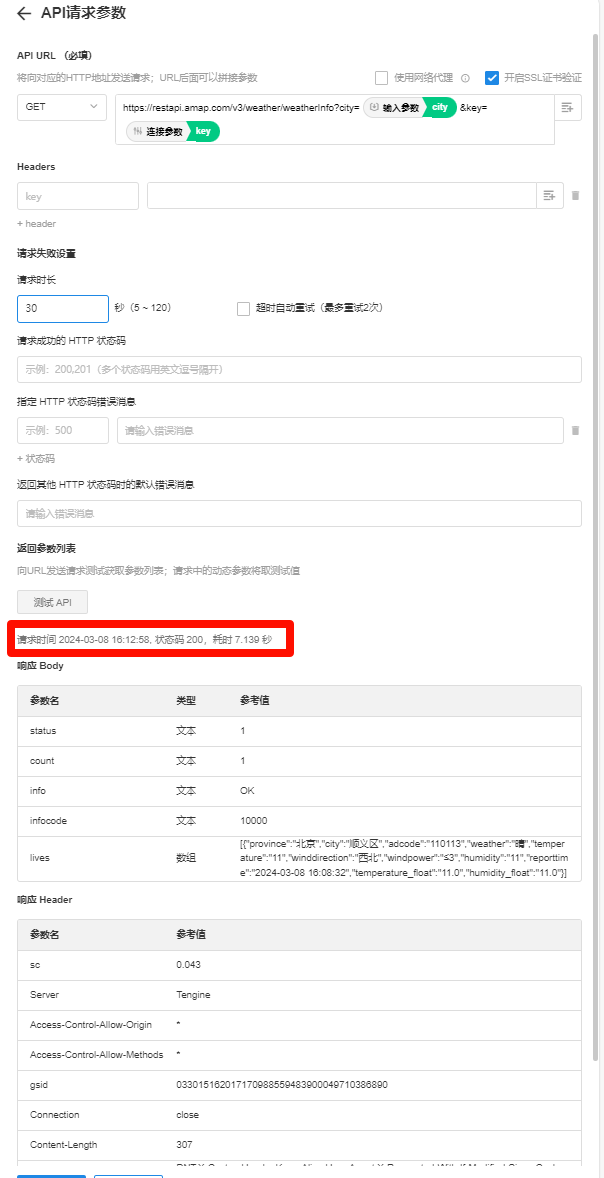Focus the header value input field
Screen dimensions: 604x1178
click(342, 195)
